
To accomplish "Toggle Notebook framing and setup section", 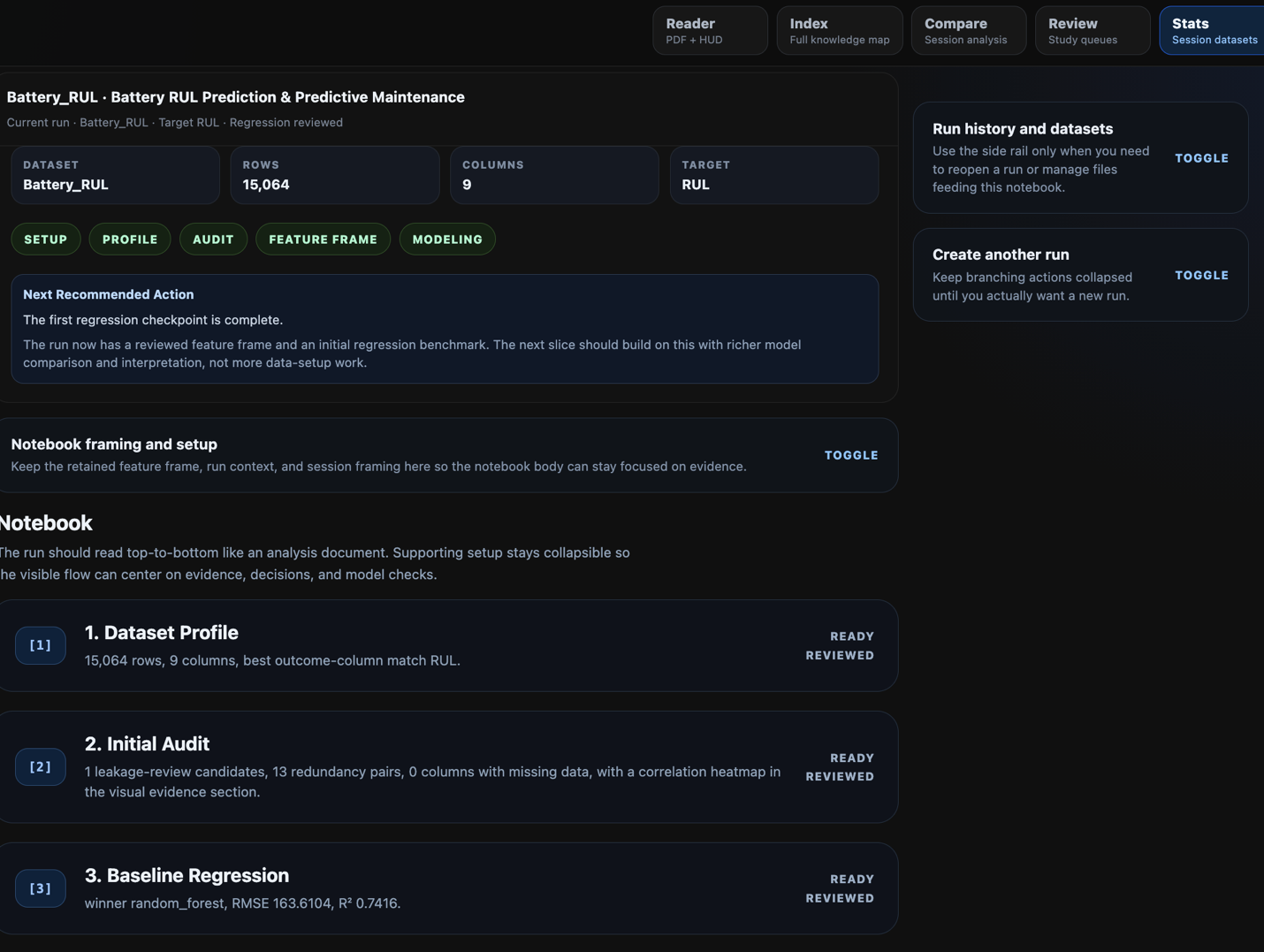I will [x=851, y=455].
